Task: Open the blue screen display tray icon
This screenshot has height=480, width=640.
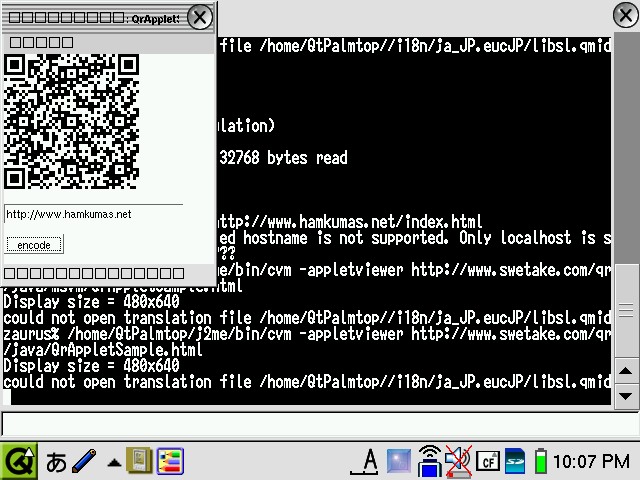Action: coord(399,461)
